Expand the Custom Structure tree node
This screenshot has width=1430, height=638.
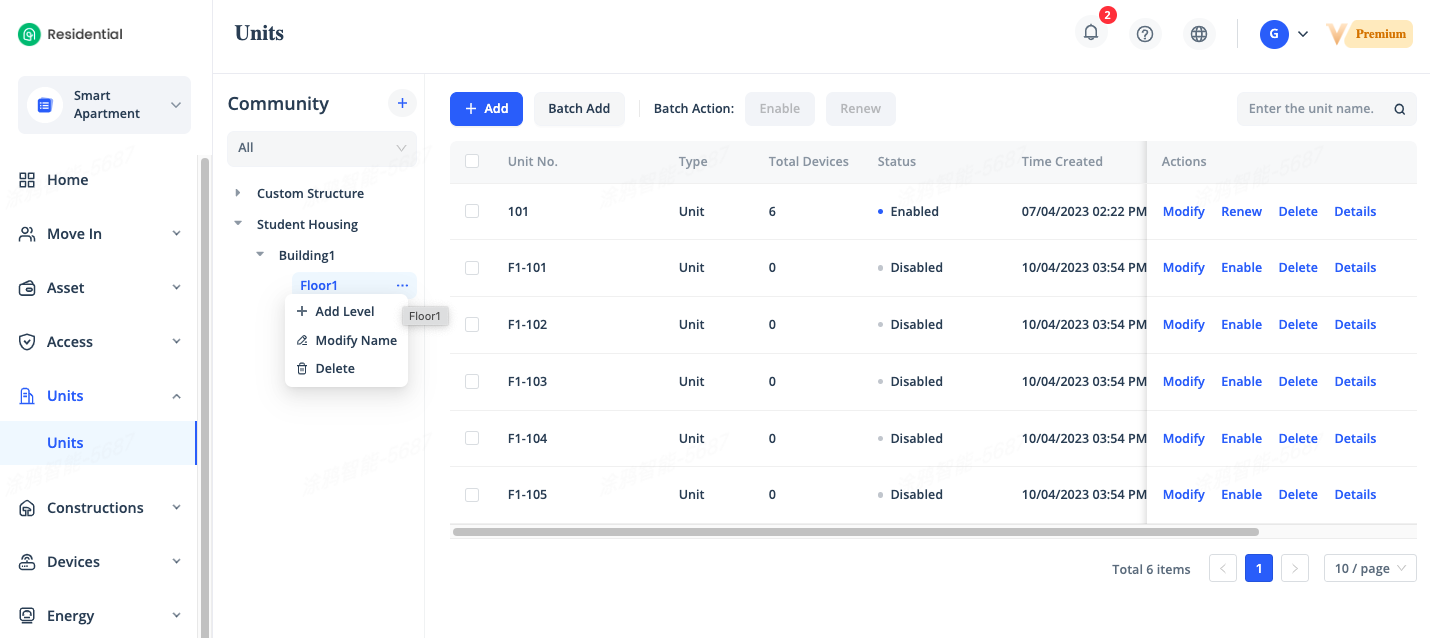click(238, 193)
